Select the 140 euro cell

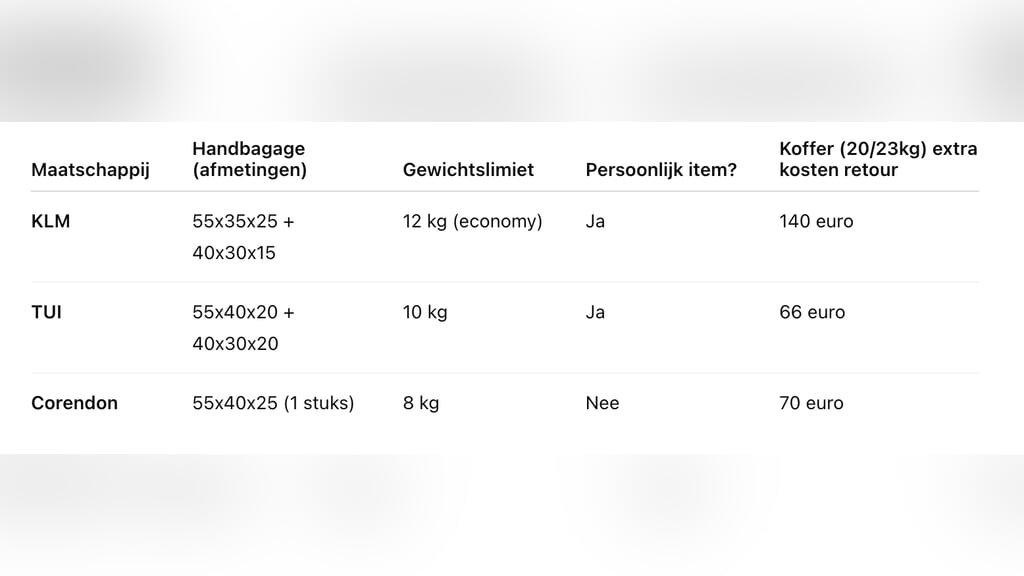(x=816, y=221)
